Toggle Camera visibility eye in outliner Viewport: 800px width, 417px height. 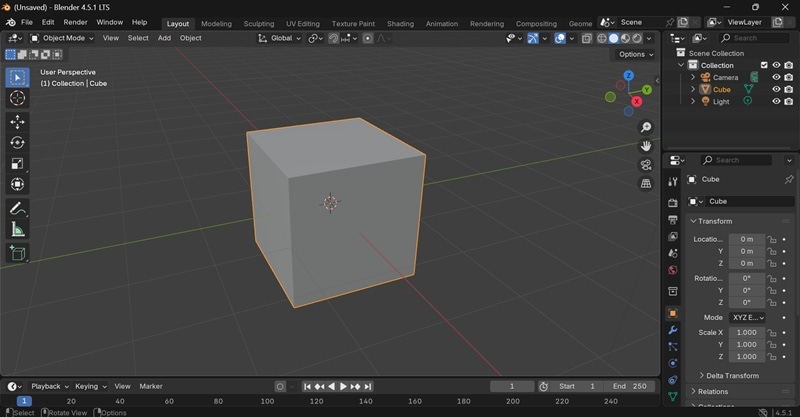coord(776,77)
